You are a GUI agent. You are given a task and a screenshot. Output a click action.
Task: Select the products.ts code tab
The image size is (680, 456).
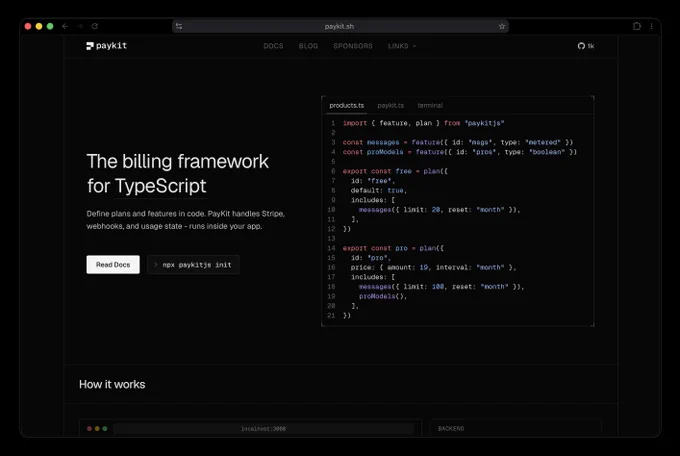(347, 105)
